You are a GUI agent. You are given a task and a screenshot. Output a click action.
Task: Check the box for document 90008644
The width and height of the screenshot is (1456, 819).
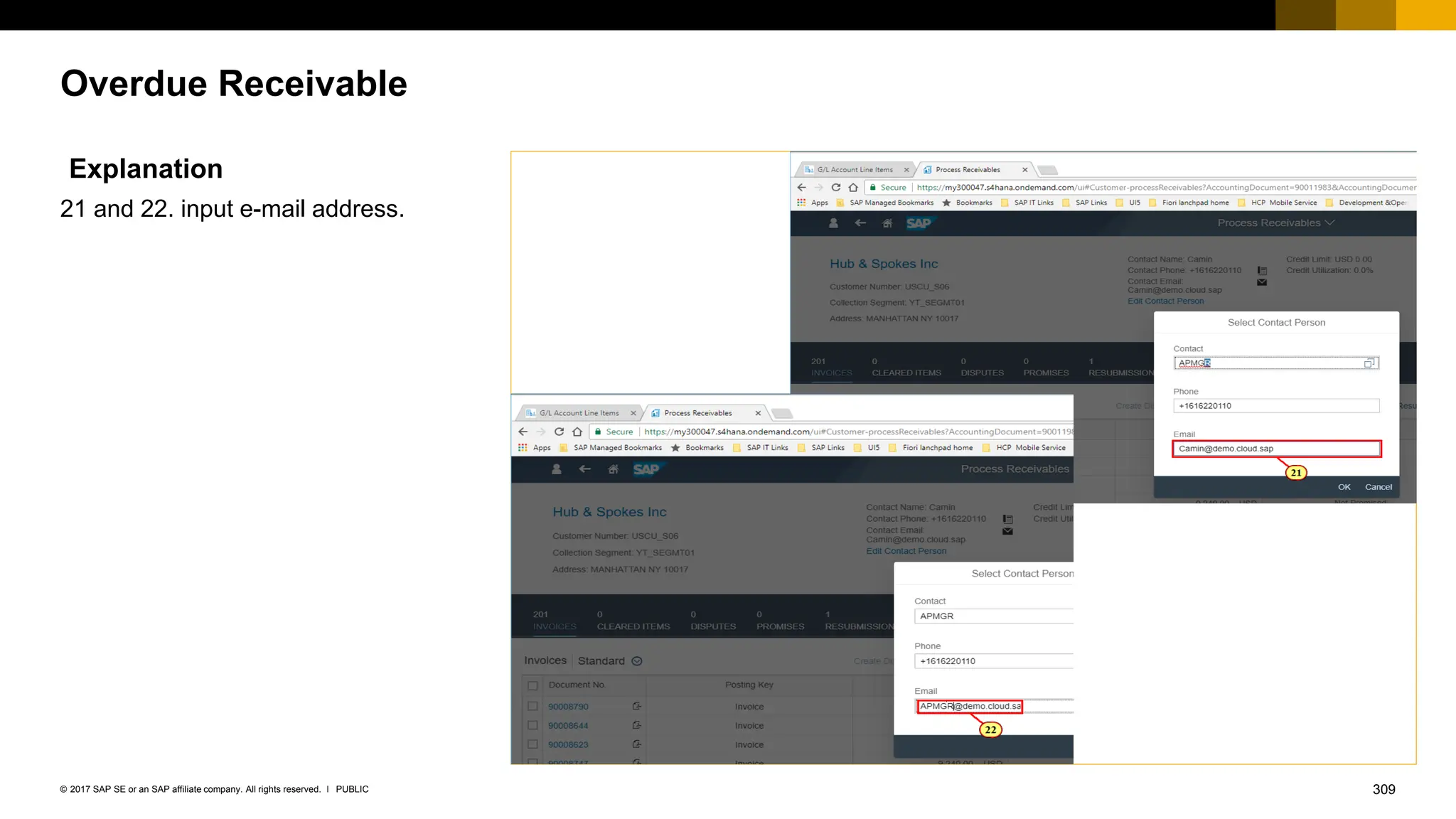click(x=532, y=726)
